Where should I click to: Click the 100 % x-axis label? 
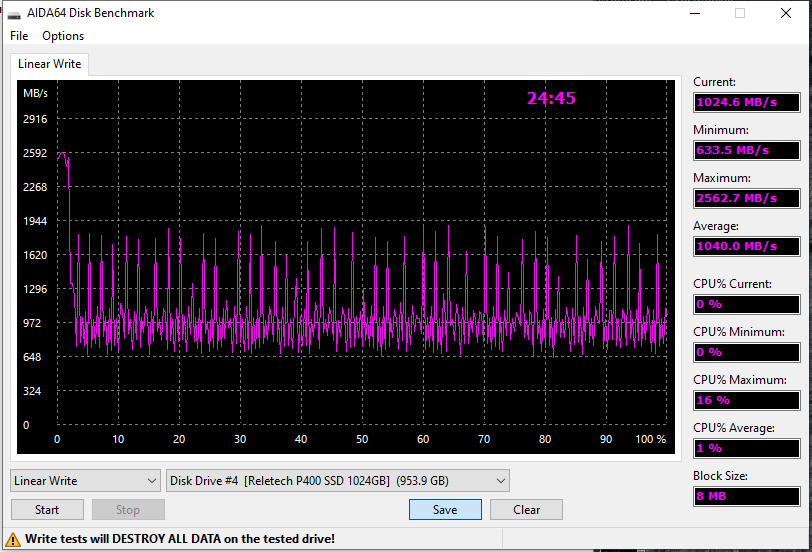pos(650,439)
